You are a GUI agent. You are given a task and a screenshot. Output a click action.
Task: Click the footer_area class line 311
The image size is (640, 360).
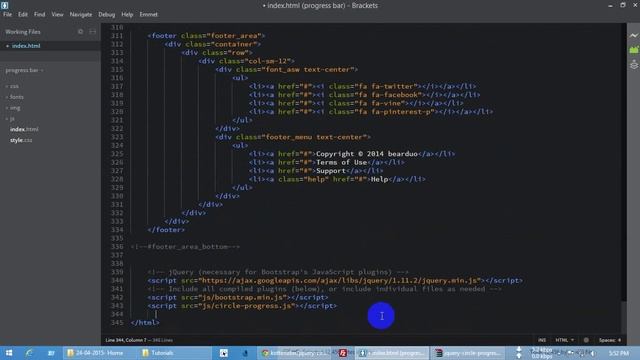point(206,36)
